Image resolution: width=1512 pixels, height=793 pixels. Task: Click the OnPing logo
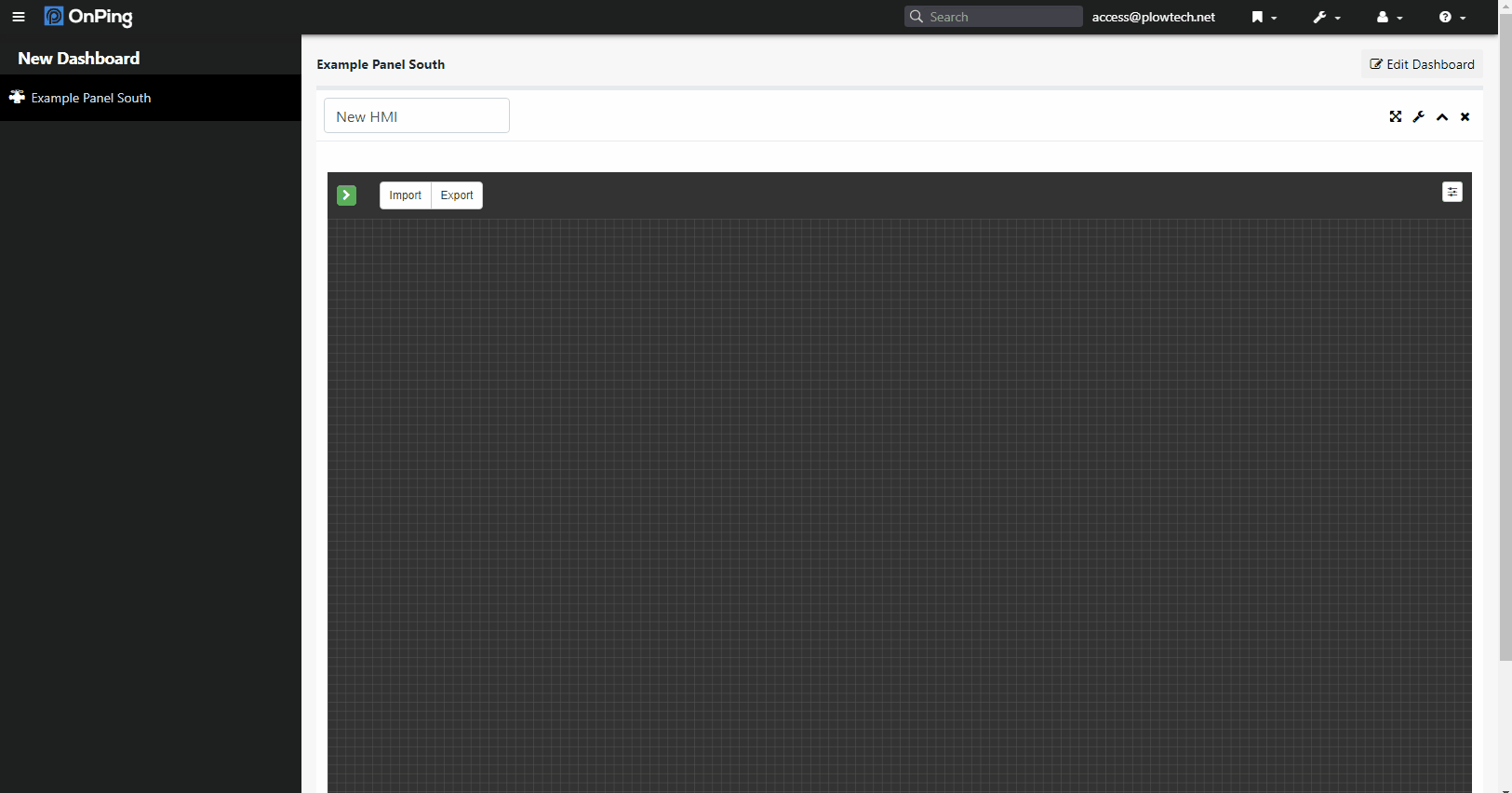89,17
